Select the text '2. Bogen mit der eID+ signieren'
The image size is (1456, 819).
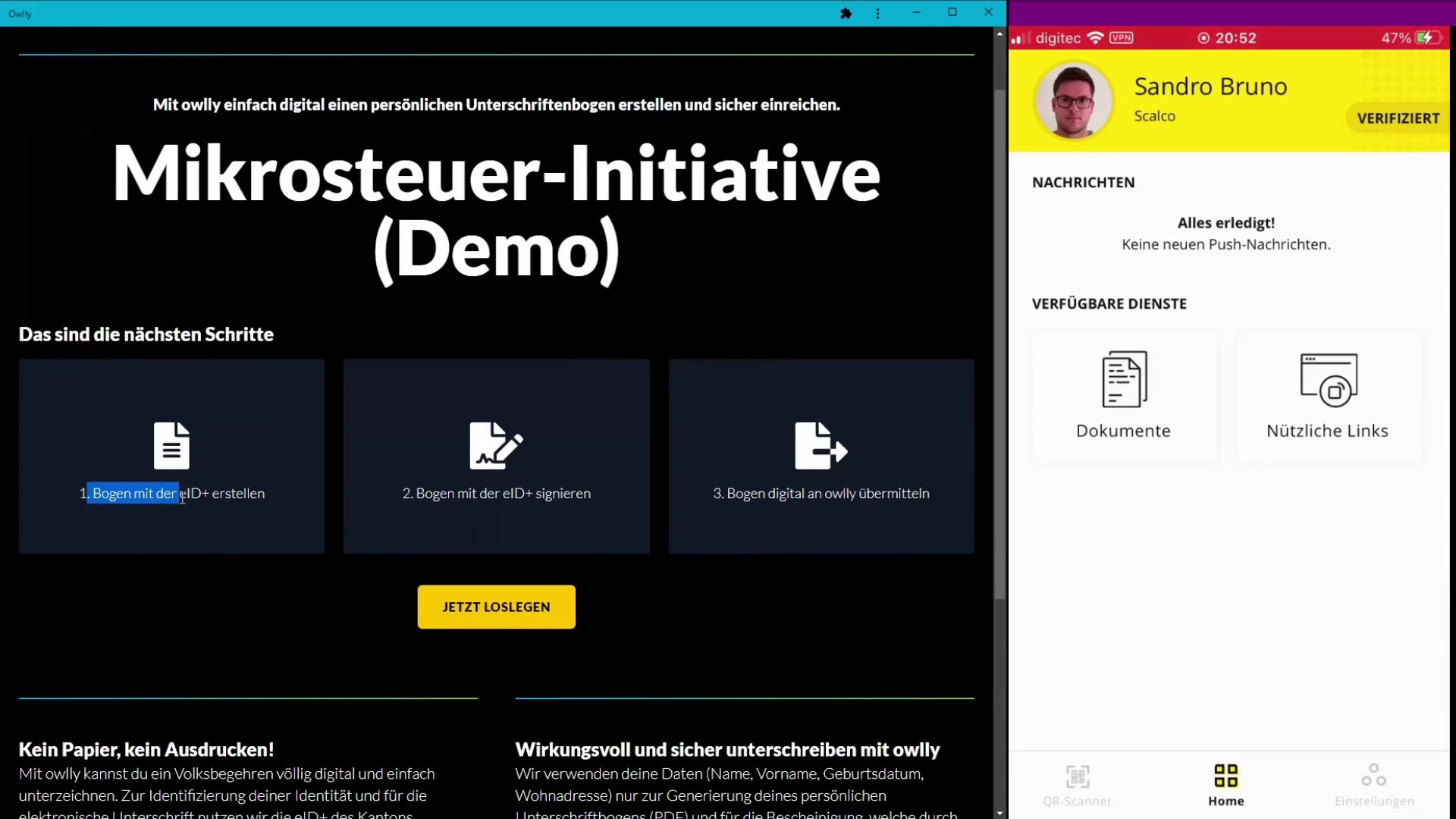click(497, 494)
